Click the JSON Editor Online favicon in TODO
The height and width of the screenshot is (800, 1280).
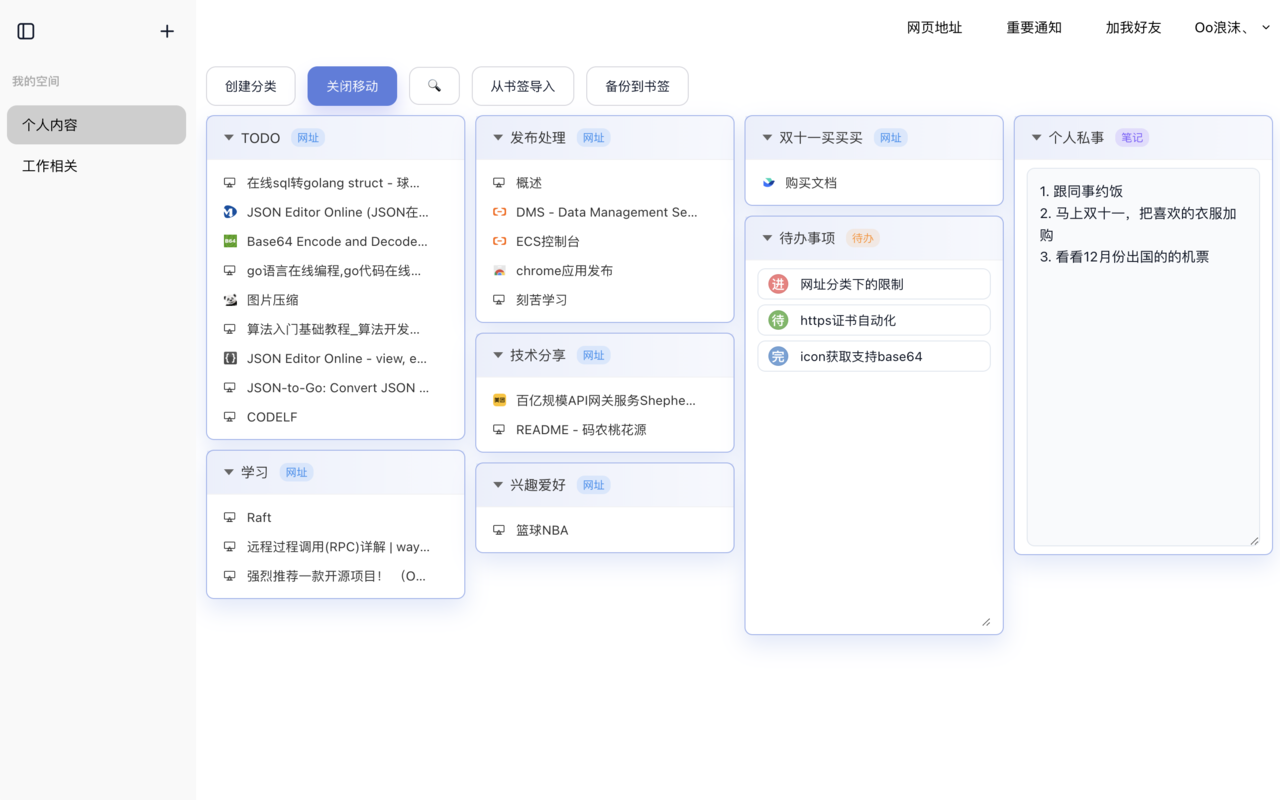(228, 212)
